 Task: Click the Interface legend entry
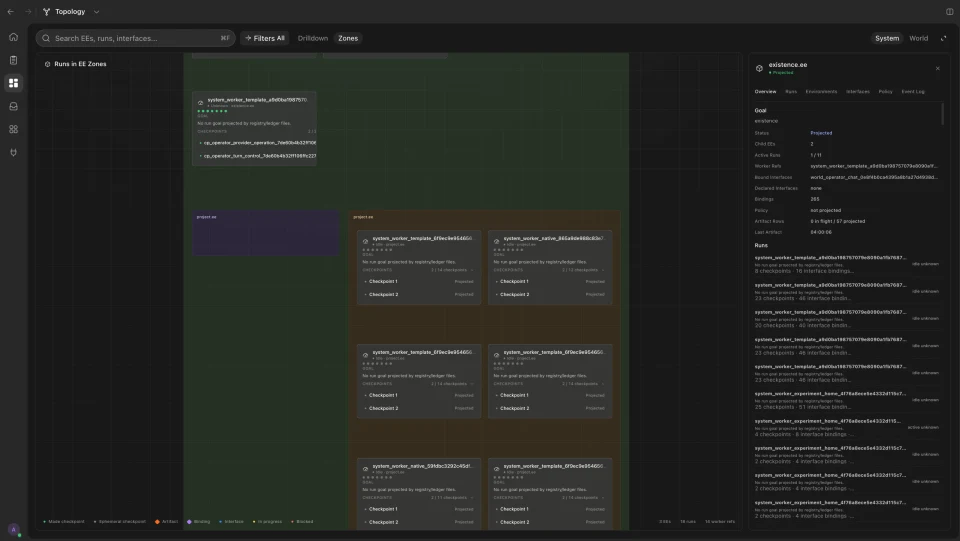click(x=231, y=521)
